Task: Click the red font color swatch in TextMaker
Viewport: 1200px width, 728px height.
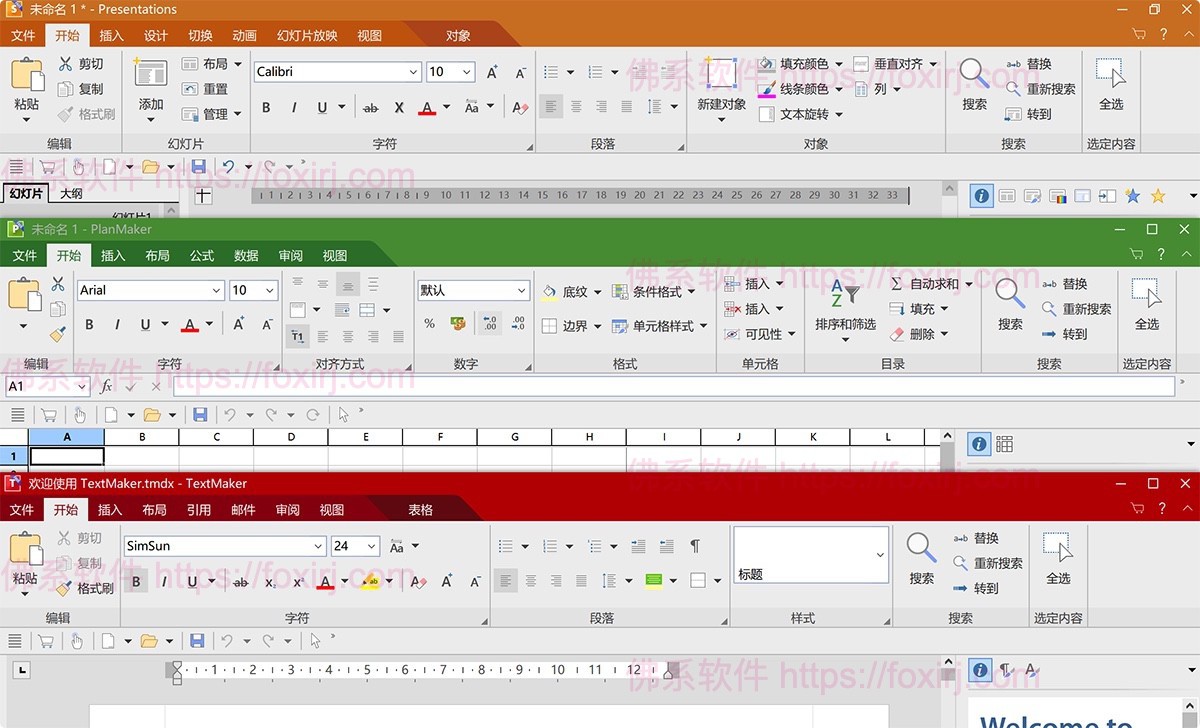Action: (324, 582)
